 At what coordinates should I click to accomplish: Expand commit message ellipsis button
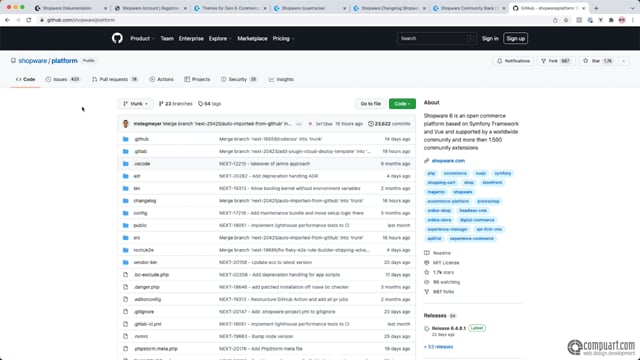(x=299, y=124)
